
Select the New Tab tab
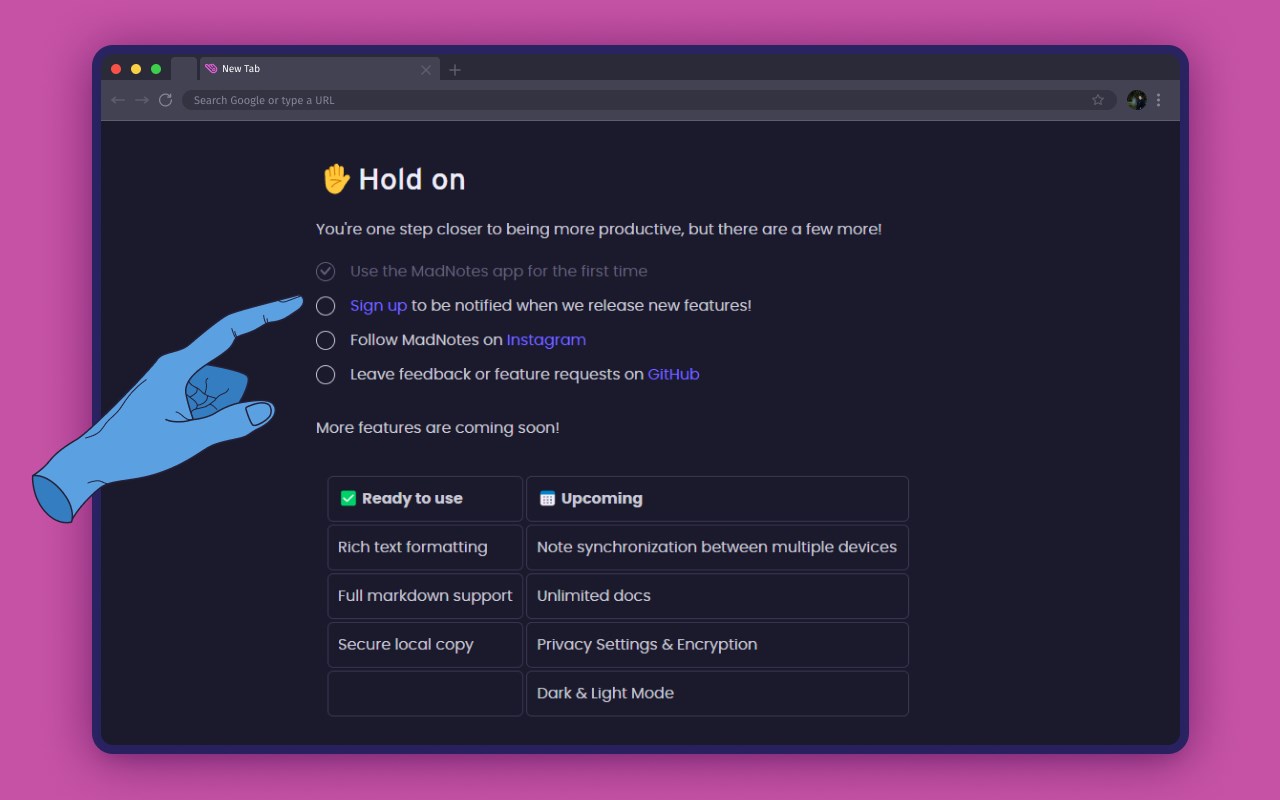coord(318,69)
